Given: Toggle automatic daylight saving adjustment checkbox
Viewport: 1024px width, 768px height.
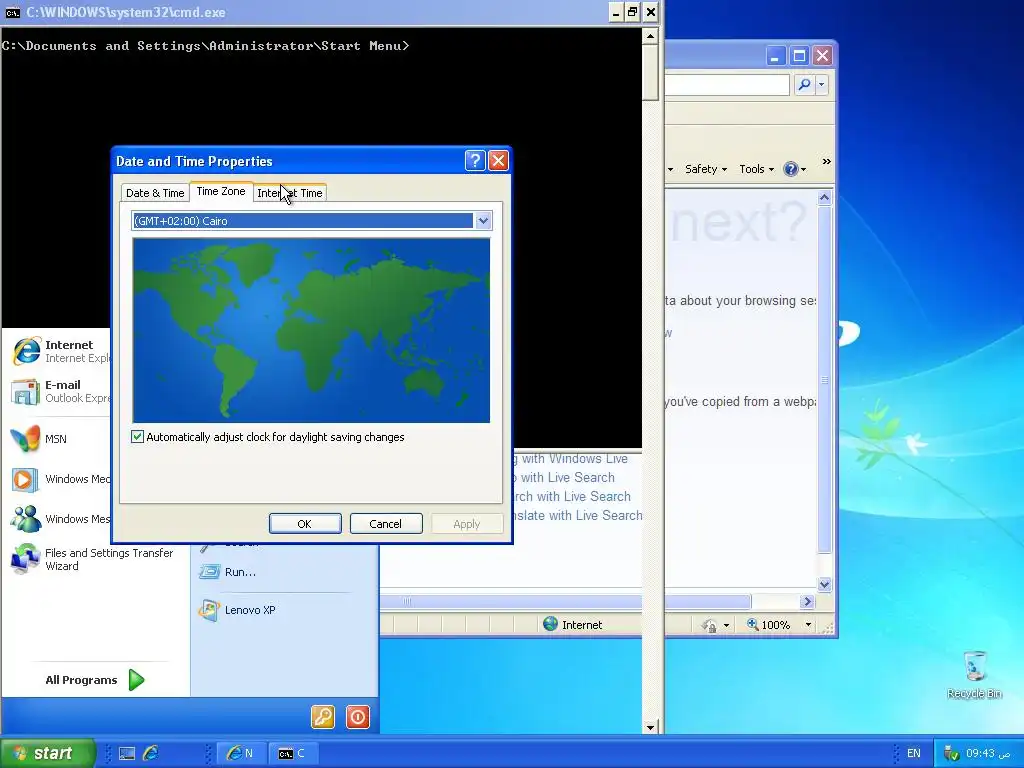Looking at the screenshot, I should [x=137, y=437].
